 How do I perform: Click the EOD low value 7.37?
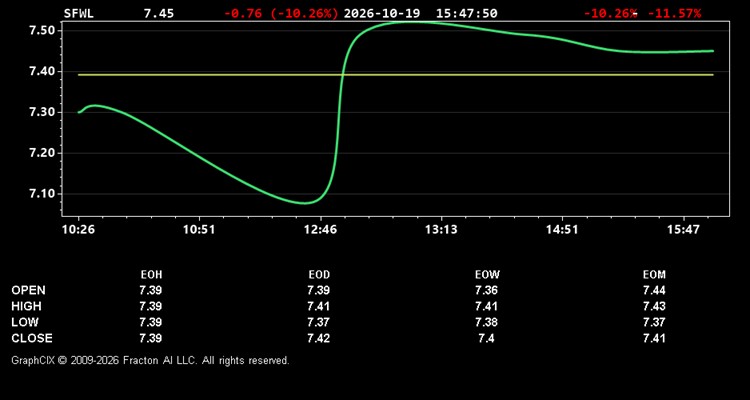pyautogui.click(x=319, y=322)
